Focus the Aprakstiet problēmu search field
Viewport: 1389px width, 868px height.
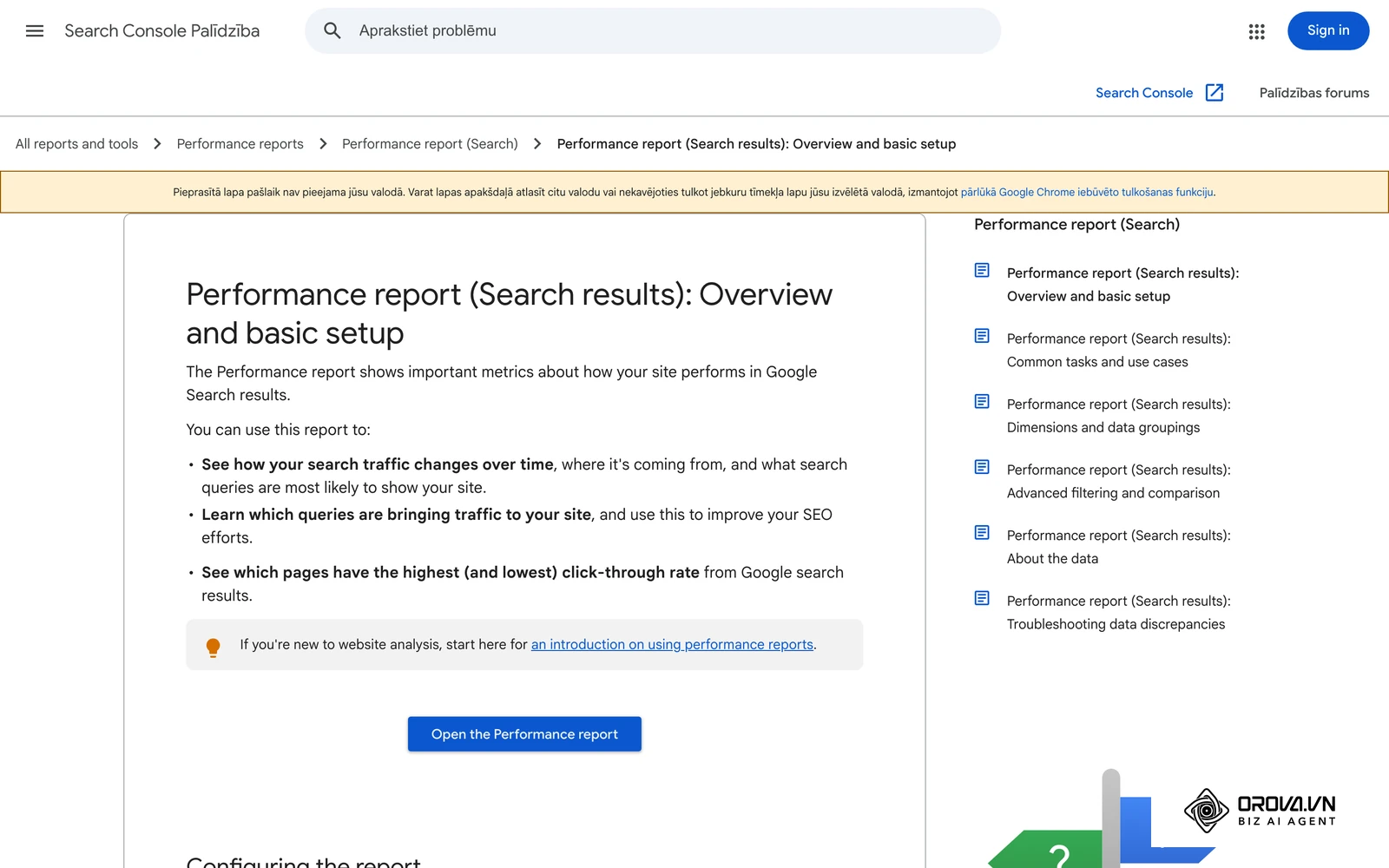coord(653,31)
